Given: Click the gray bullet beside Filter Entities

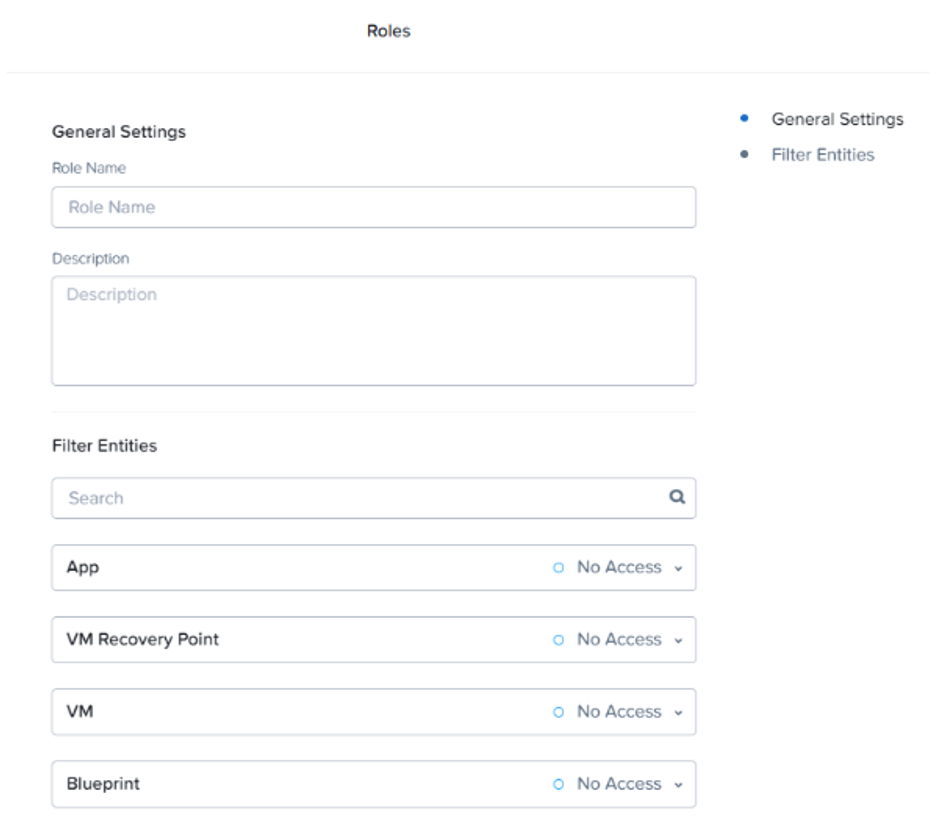Looking at the screenshot, I should point(744,155).
